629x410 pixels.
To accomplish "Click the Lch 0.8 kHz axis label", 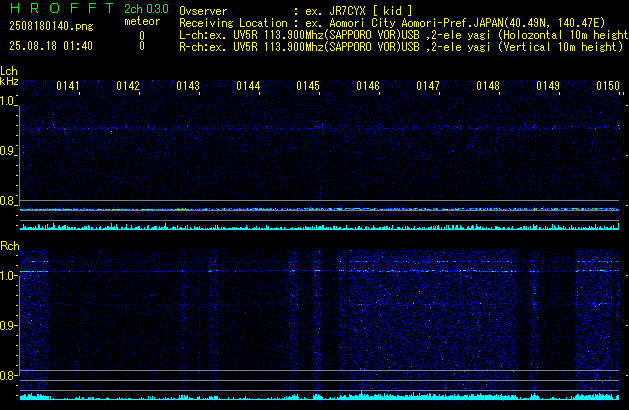I will 8,201.
